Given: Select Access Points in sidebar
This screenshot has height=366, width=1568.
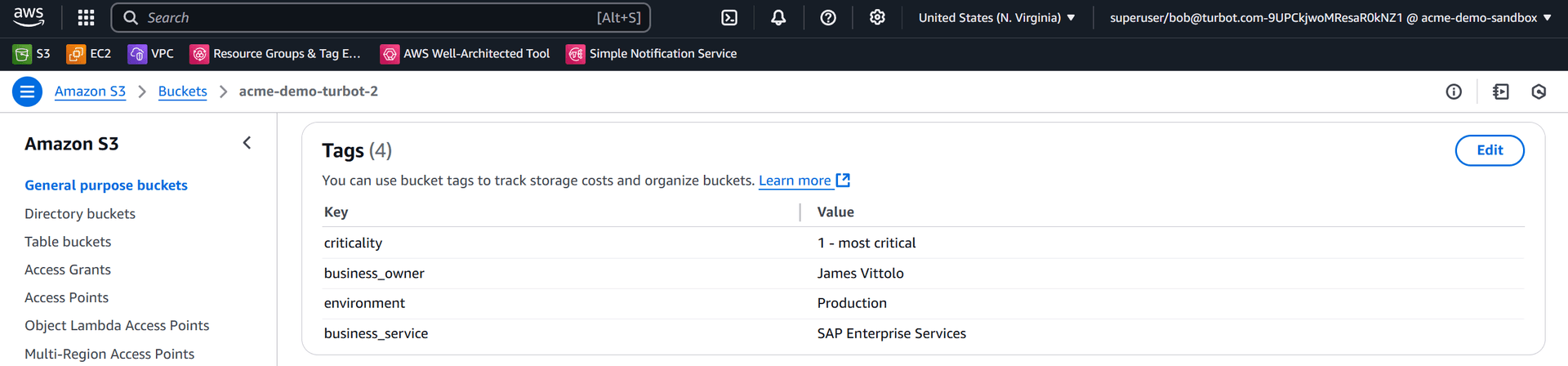Looking at the screenshot, I should coord(66,297).
